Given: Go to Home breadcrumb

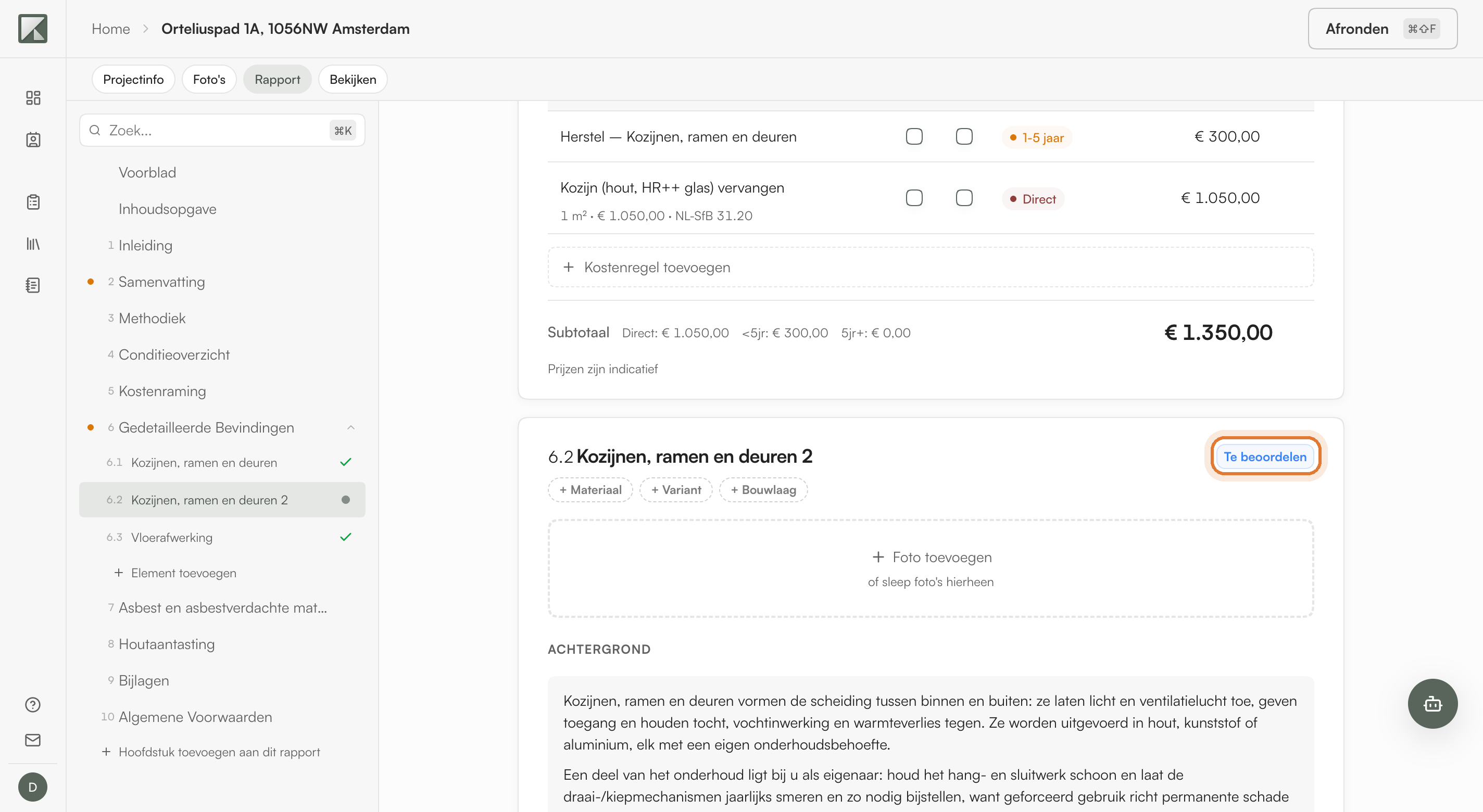Looking at the screenshot, I should (110, 29).
